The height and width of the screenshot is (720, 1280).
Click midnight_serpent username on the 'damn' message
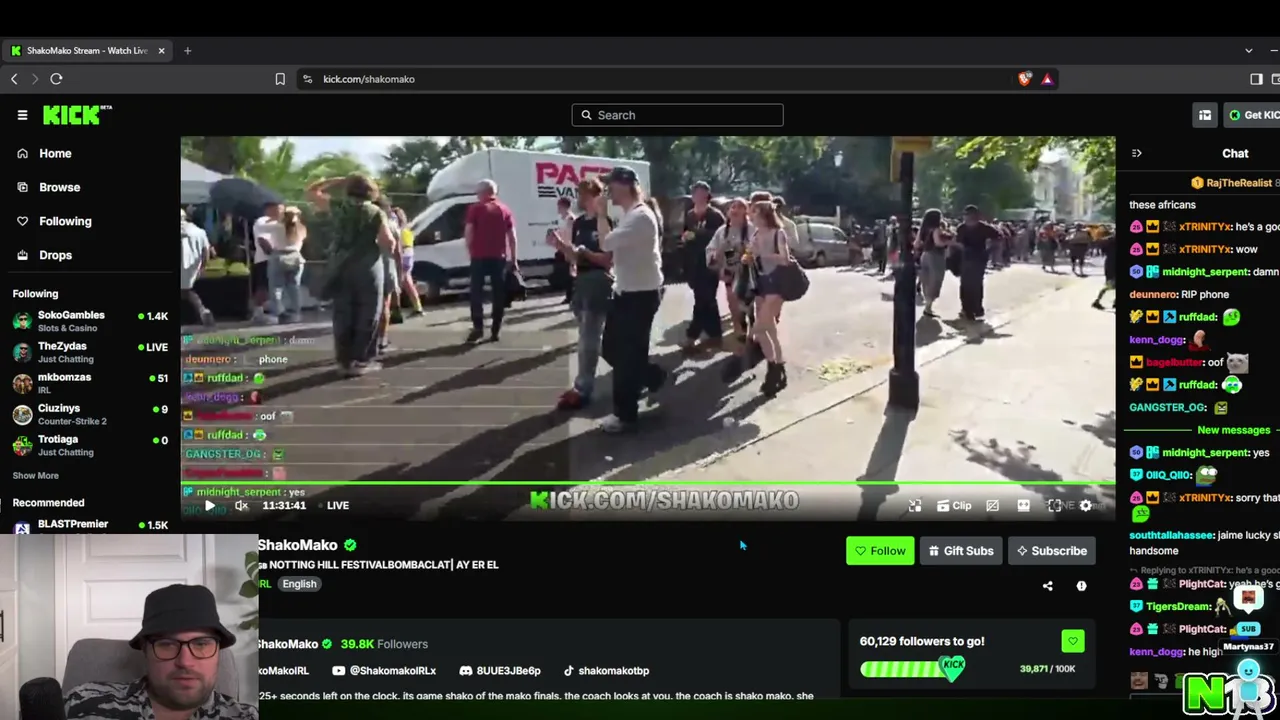1206,272
